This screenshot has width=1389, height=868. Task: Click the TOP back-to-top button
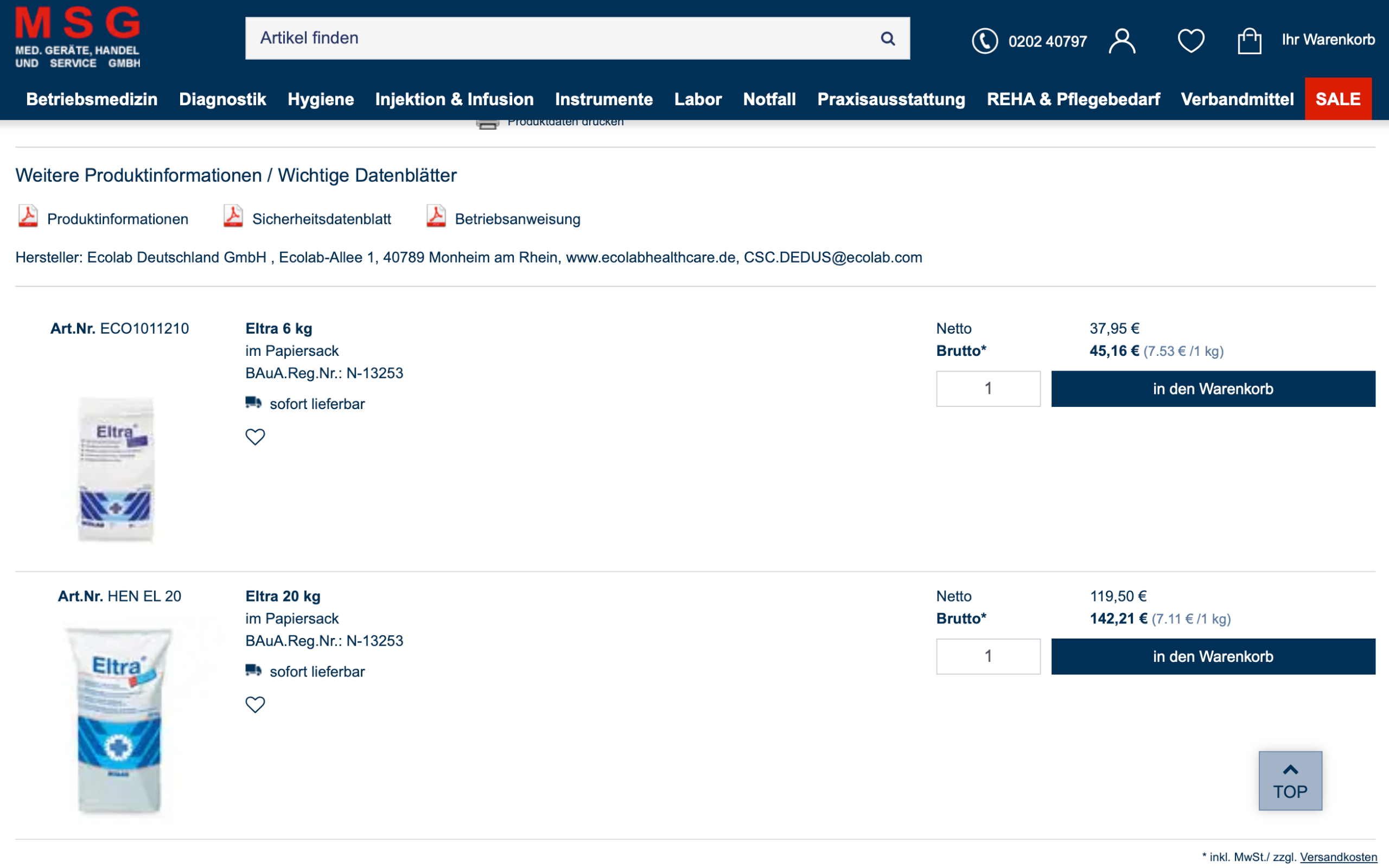[1290, 781]
